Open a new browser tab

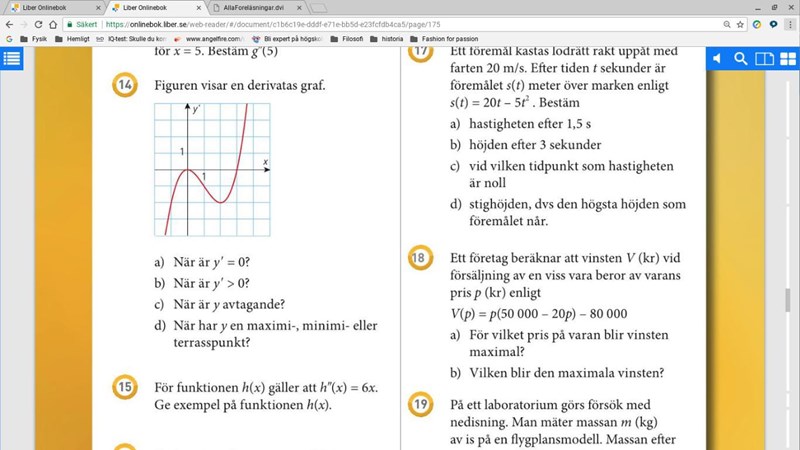(x=318, y=7)
